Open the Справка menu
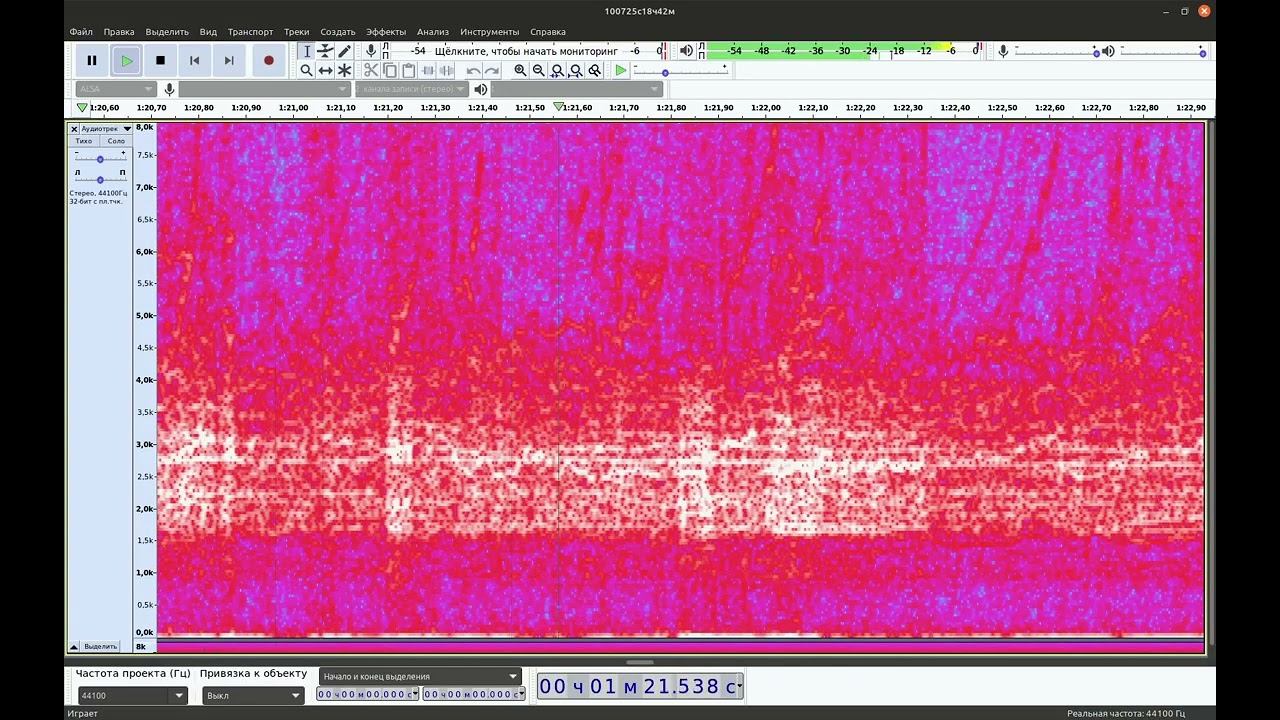1280x720 pixels. click(x=548, y=32)
